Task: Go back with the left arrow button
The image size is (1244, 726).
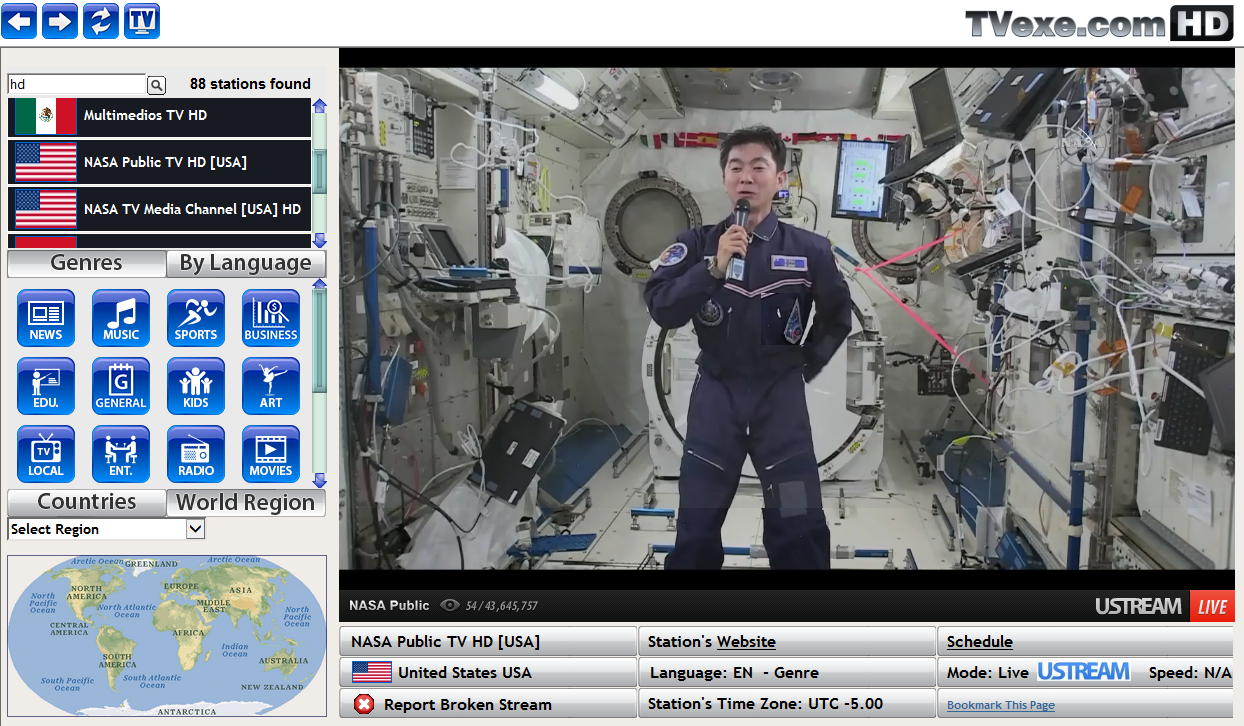Action: (x=19, y=21)
